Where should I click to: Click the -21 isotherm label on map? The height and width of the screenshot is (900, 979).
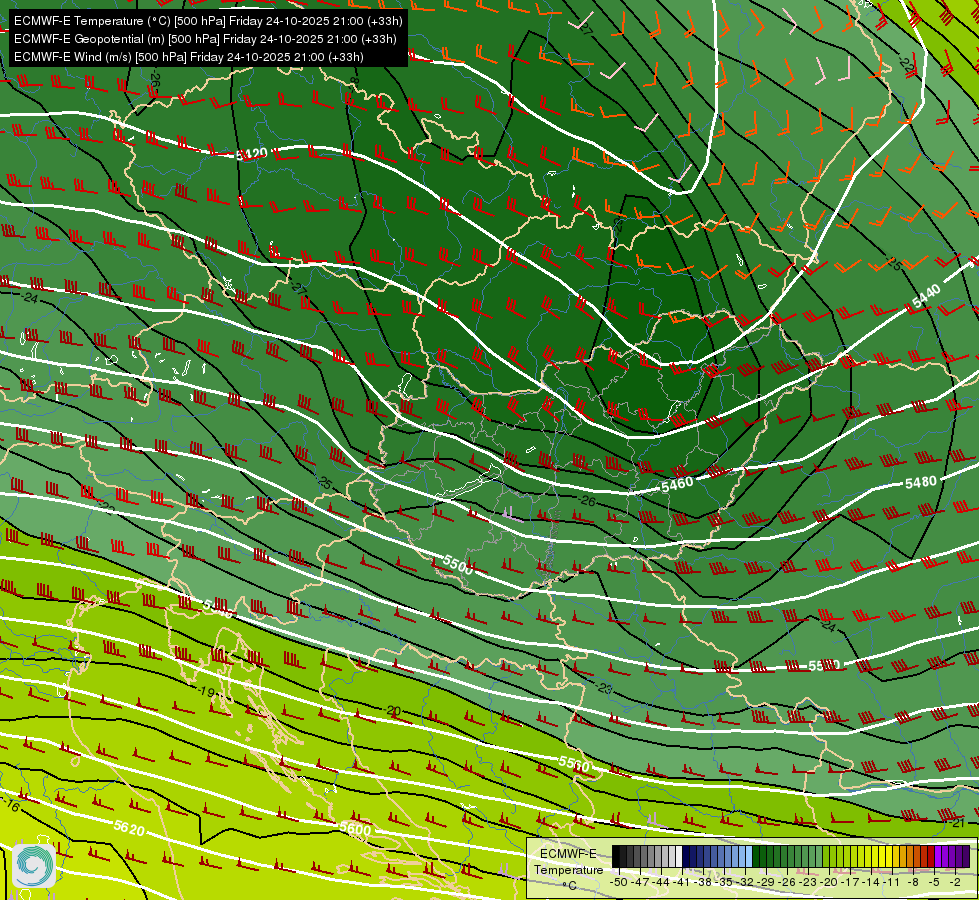click(957, 823)
